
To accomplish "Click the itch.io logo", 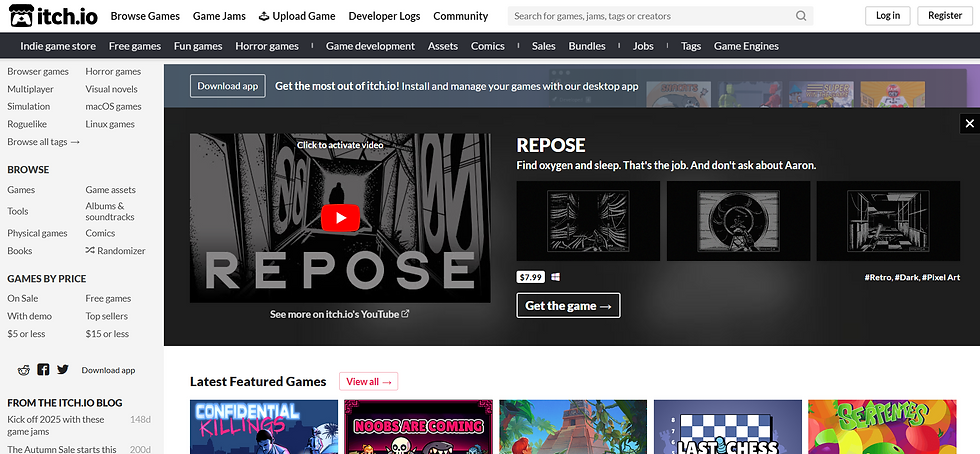I will pyautogui.click(x=53, y=16).
